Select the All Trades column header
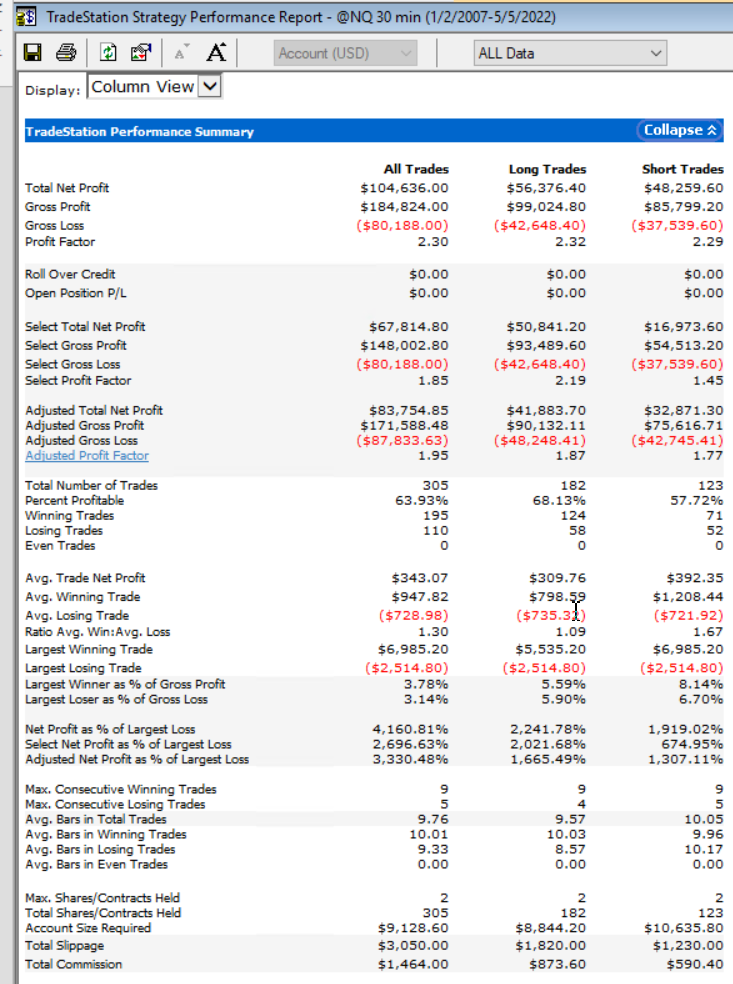This screenshot has width=733, height=984. [x=416, y=169]
